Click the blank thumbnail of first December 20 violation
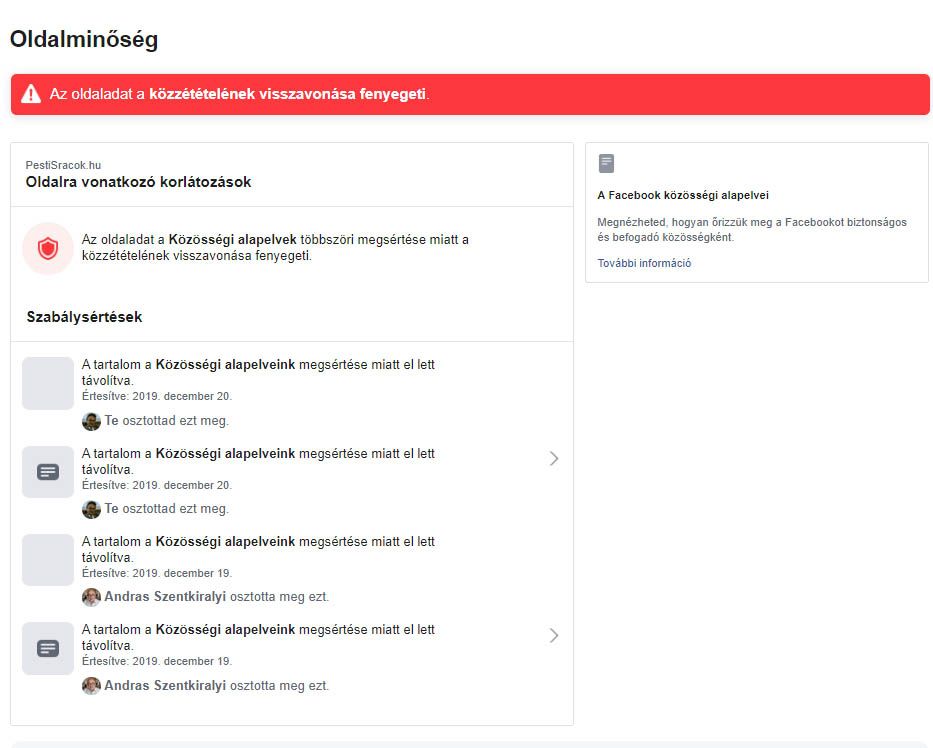 tap(48, 383)
